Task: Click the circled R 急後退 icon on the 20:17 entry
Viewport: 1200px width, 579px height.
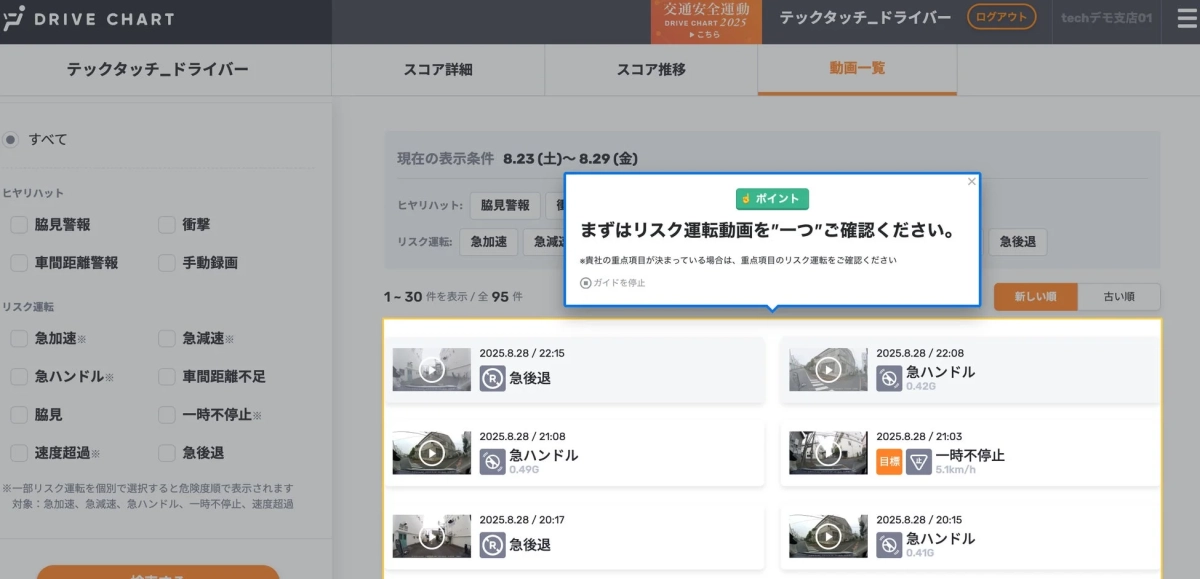Action: pos(491,542)
